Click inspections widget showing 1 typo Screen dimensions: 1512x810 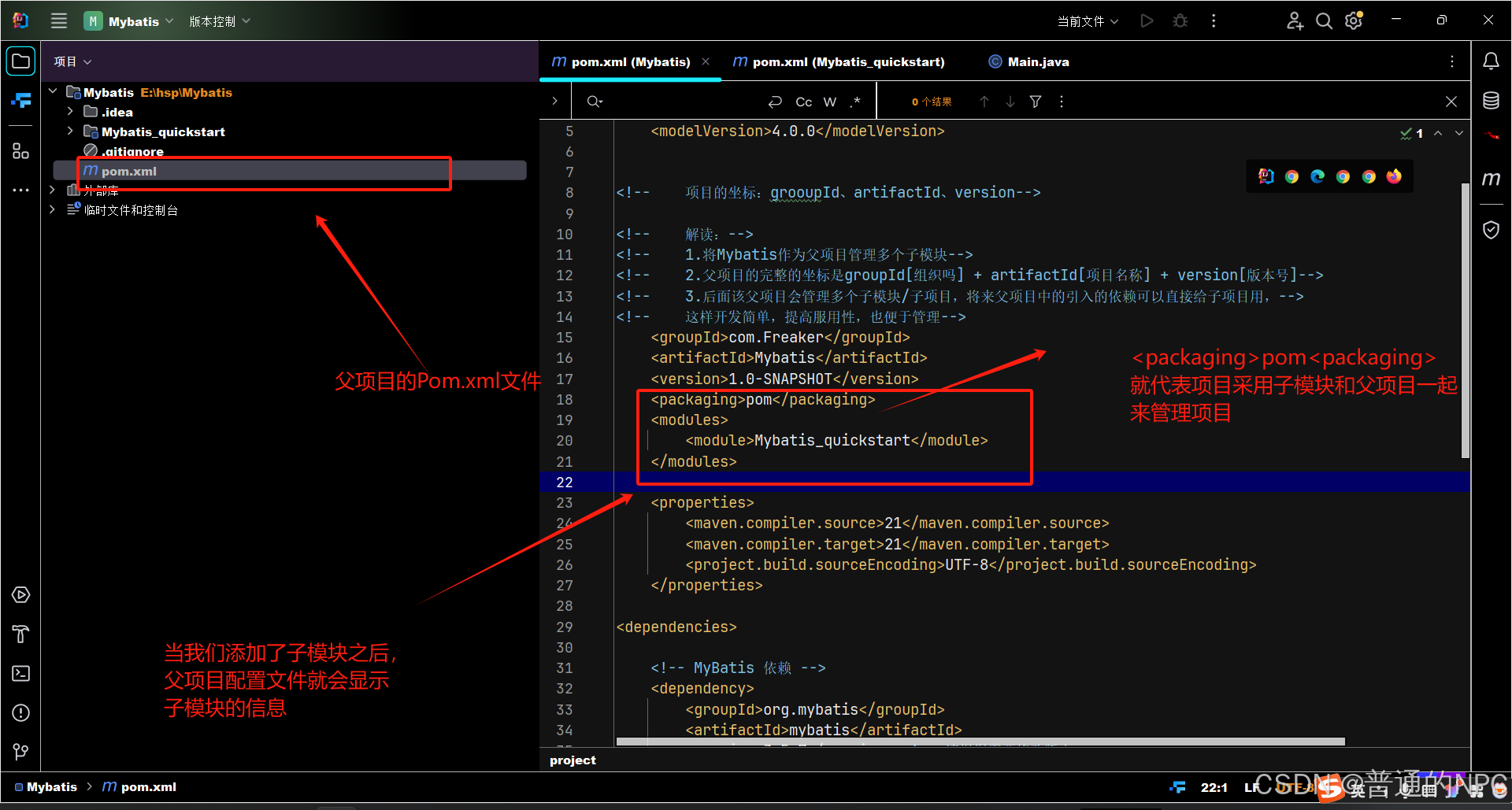[x=1411, y=133]
